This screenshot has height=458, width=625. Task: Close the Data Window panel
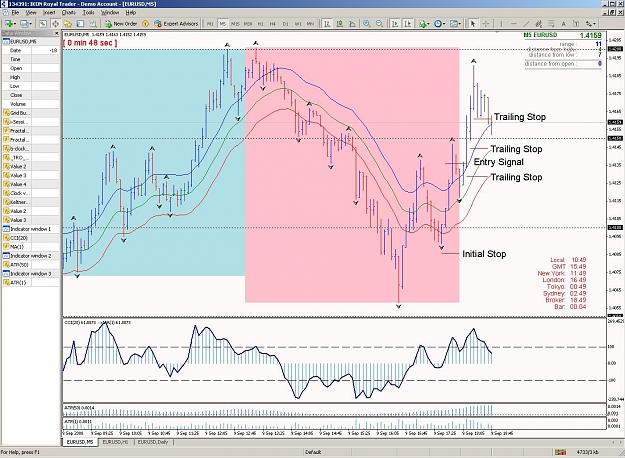(56, 33)
